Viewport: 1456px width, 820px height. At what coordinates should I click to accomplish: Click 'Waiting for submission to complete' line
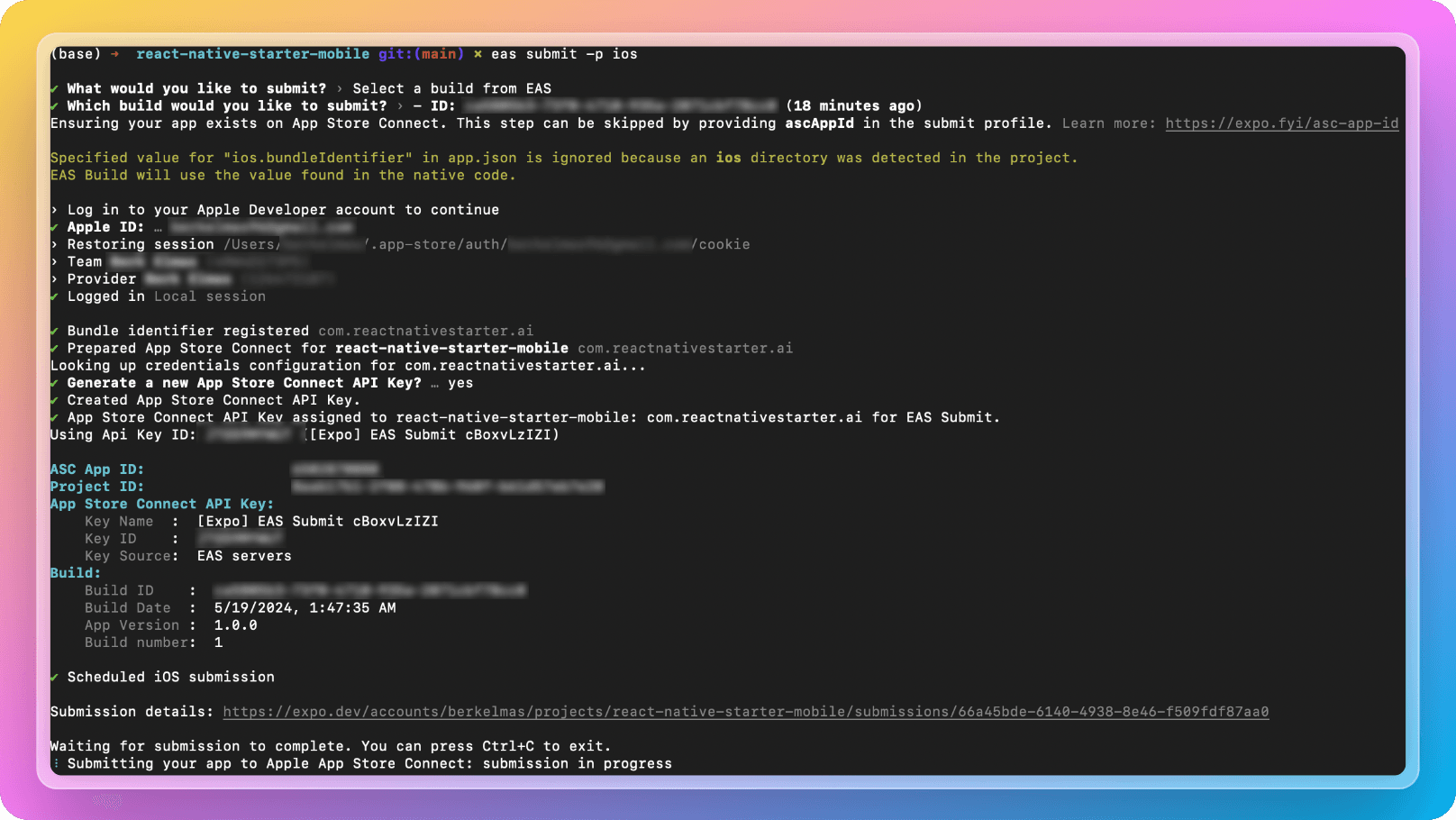[331, 746]
